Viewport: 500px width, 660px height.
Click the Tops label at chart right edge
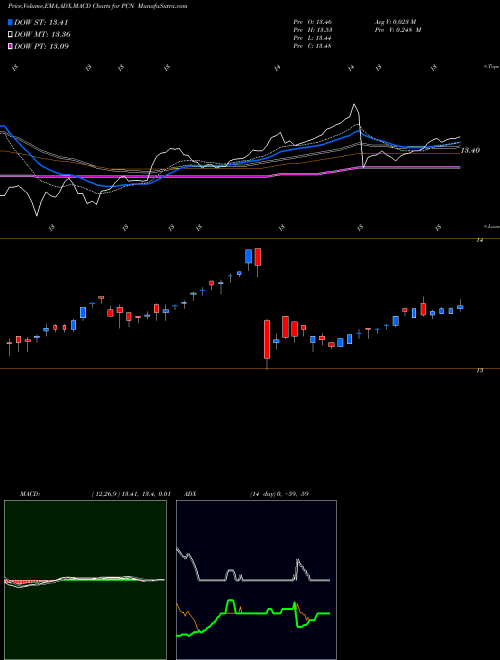[492, 67]
